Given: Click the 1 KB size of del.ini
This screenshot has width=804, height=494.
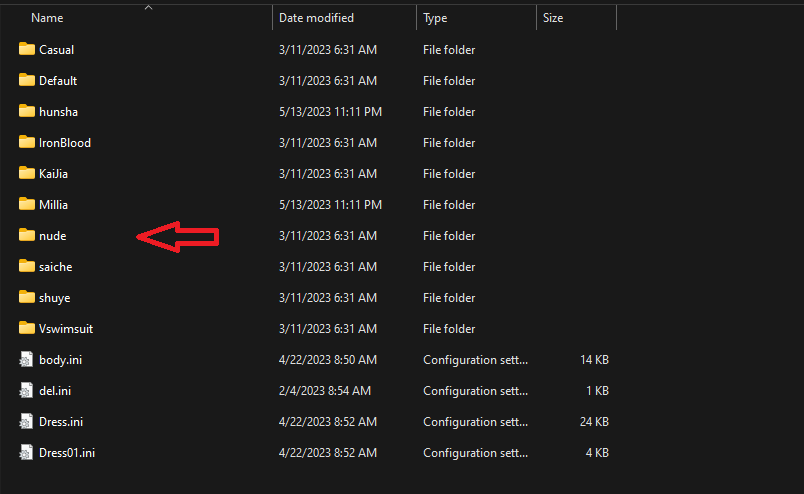Looking at the screenshot, I should [597, 391].
